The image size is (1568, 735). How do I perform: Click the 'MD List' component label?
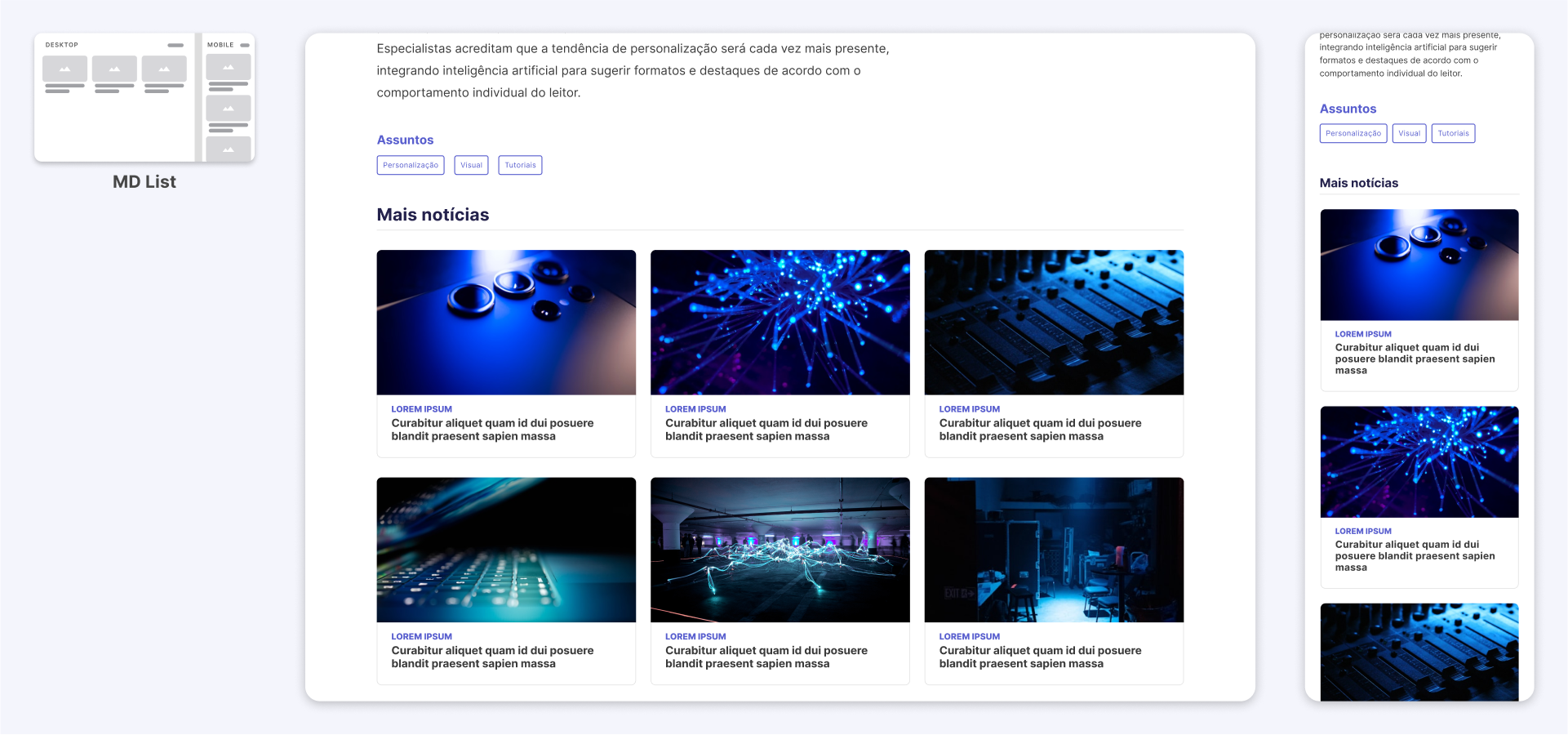[x=144, y=182]
